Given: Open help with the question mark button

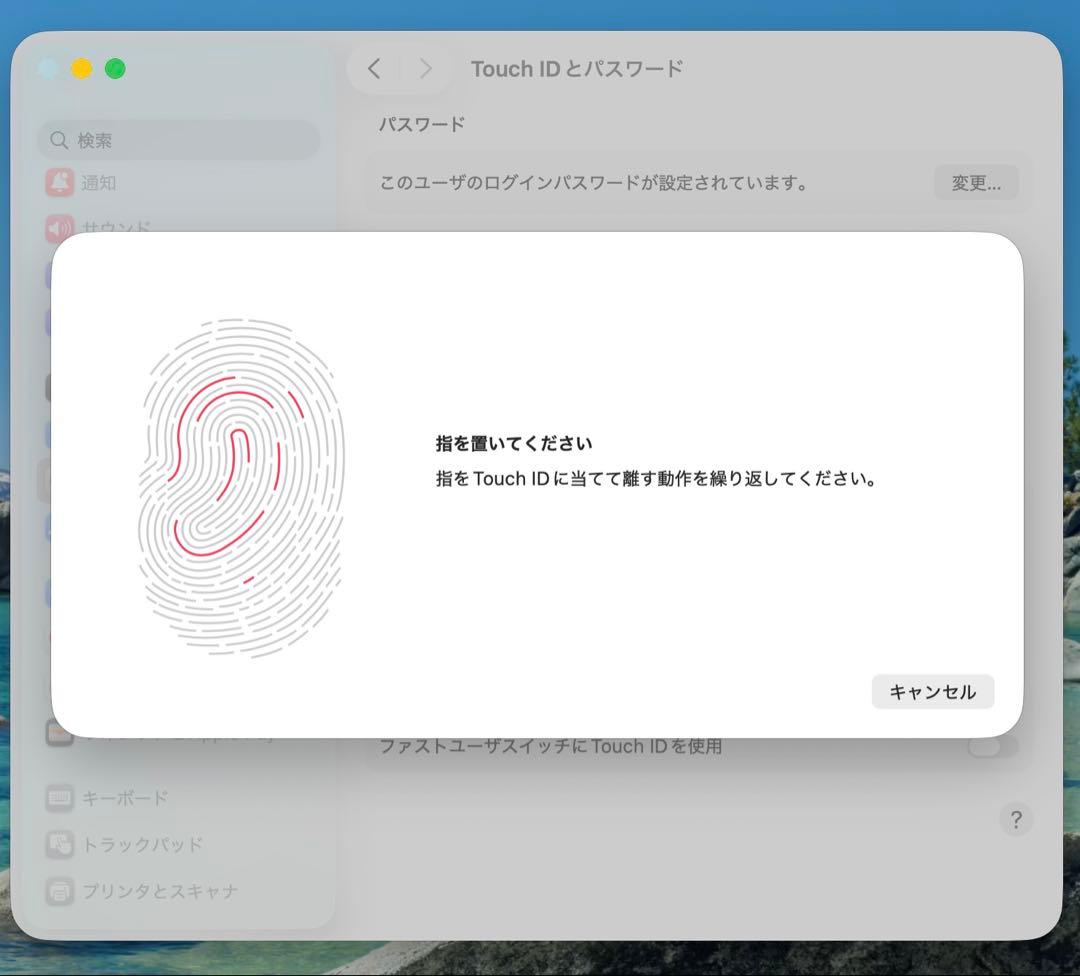Looking at the screenshot, I should [x=1015, y=820].
